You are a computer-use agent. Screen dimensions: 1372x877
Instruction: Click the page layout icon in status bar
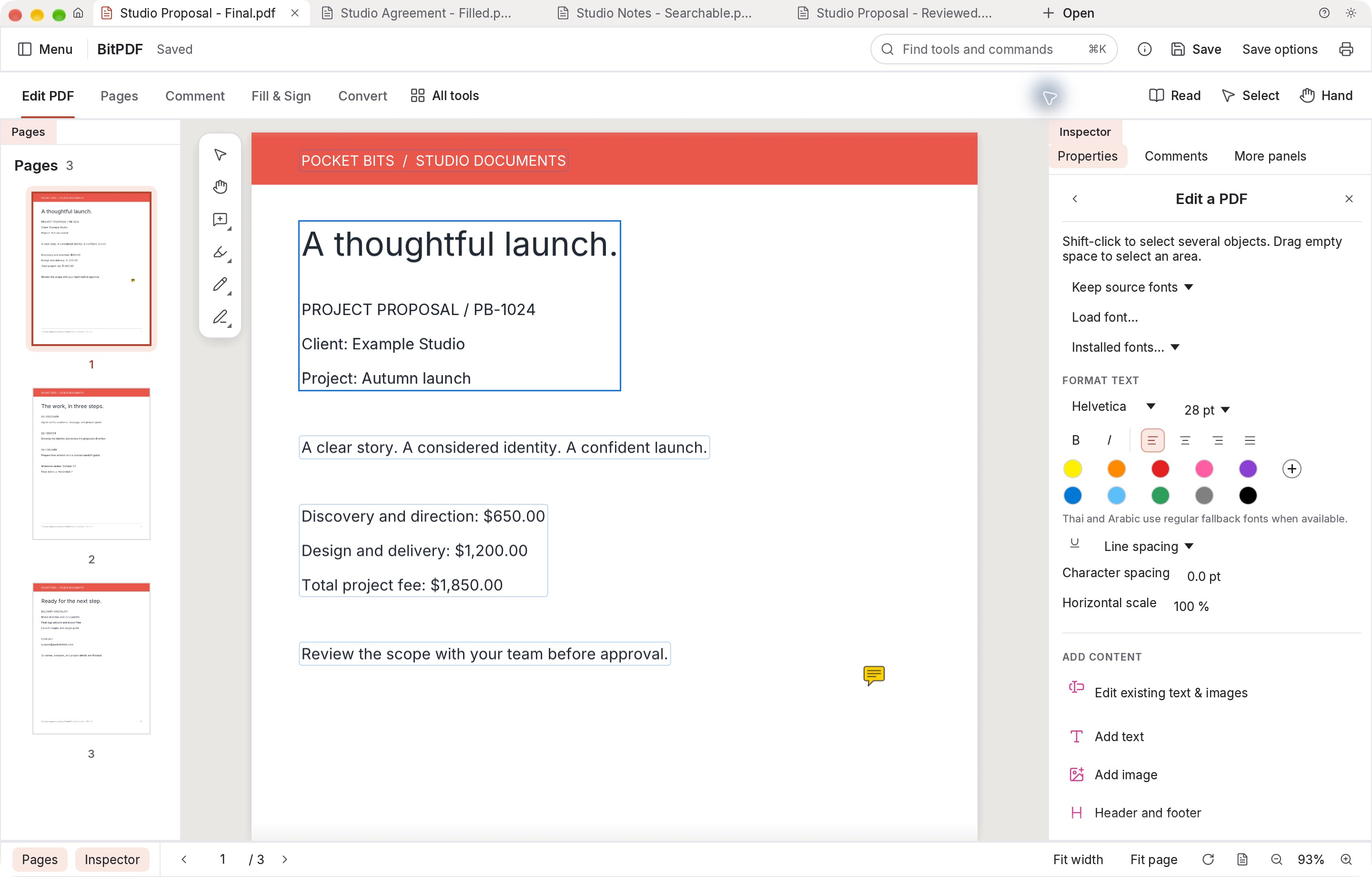tap(1243, 859)
